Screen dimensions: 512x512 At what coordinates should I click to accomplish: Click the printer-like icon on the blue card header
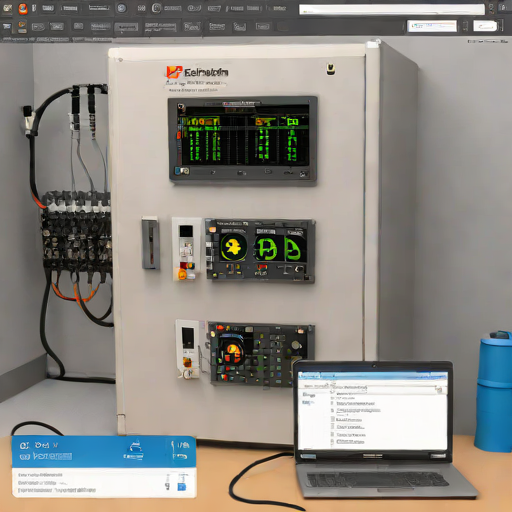click(134, 451)
